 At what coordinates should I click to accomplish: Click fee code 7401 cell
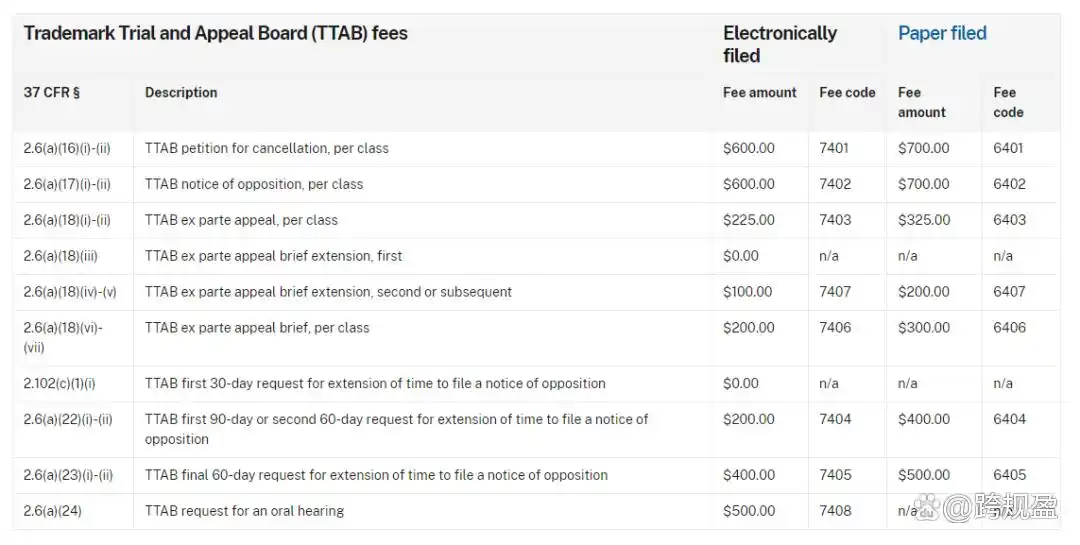point(833,148)
